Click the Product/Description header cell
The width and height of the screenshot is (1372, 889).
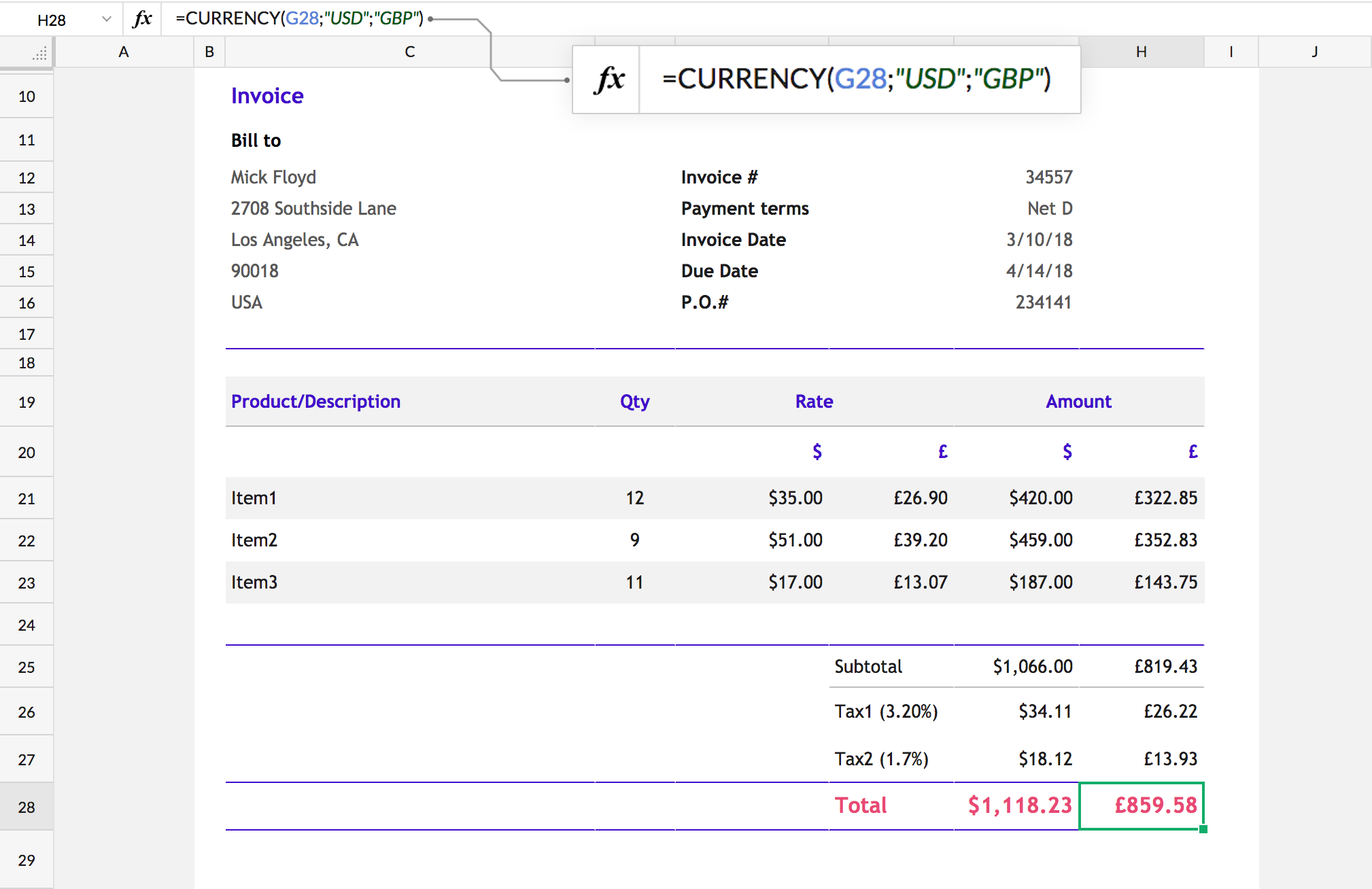315,402
